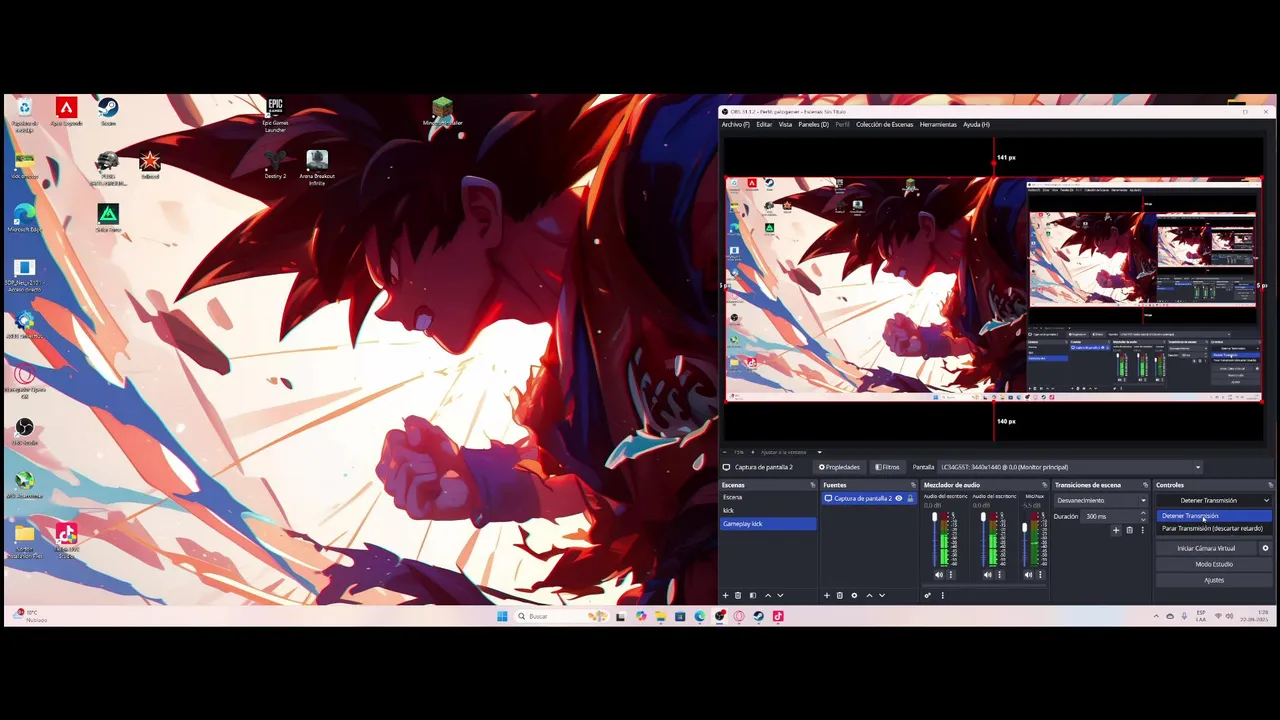Open Paneles menu
Image resolution: width=1280 pixels, height=720 pixels.
coord(813,124)
